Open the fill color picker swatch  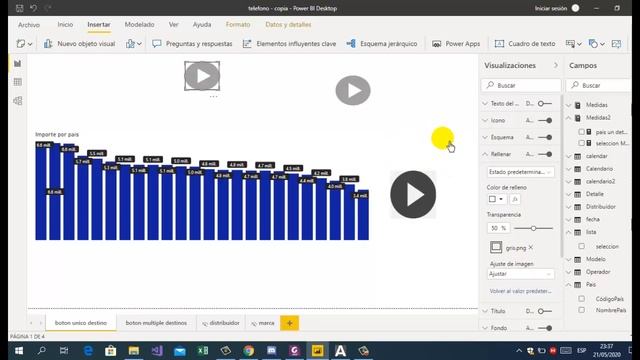coord(496,199)
